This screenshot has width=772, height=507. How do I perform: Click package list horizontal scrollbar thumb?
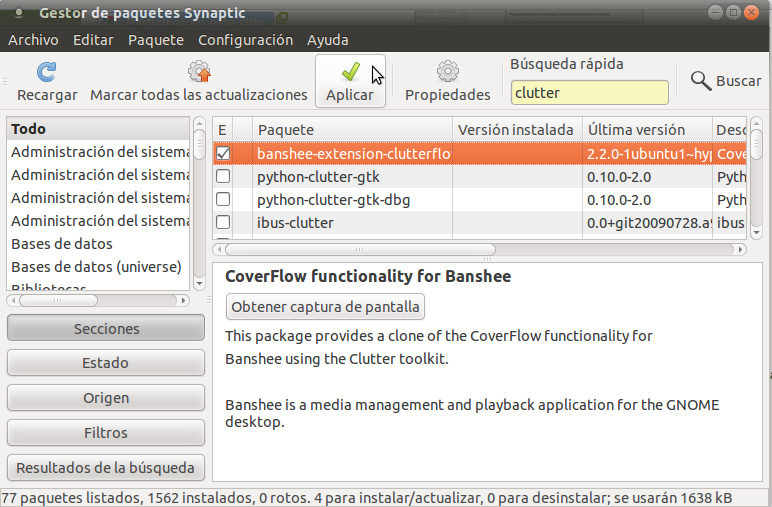pyautogui.click(x=360, y=250)
